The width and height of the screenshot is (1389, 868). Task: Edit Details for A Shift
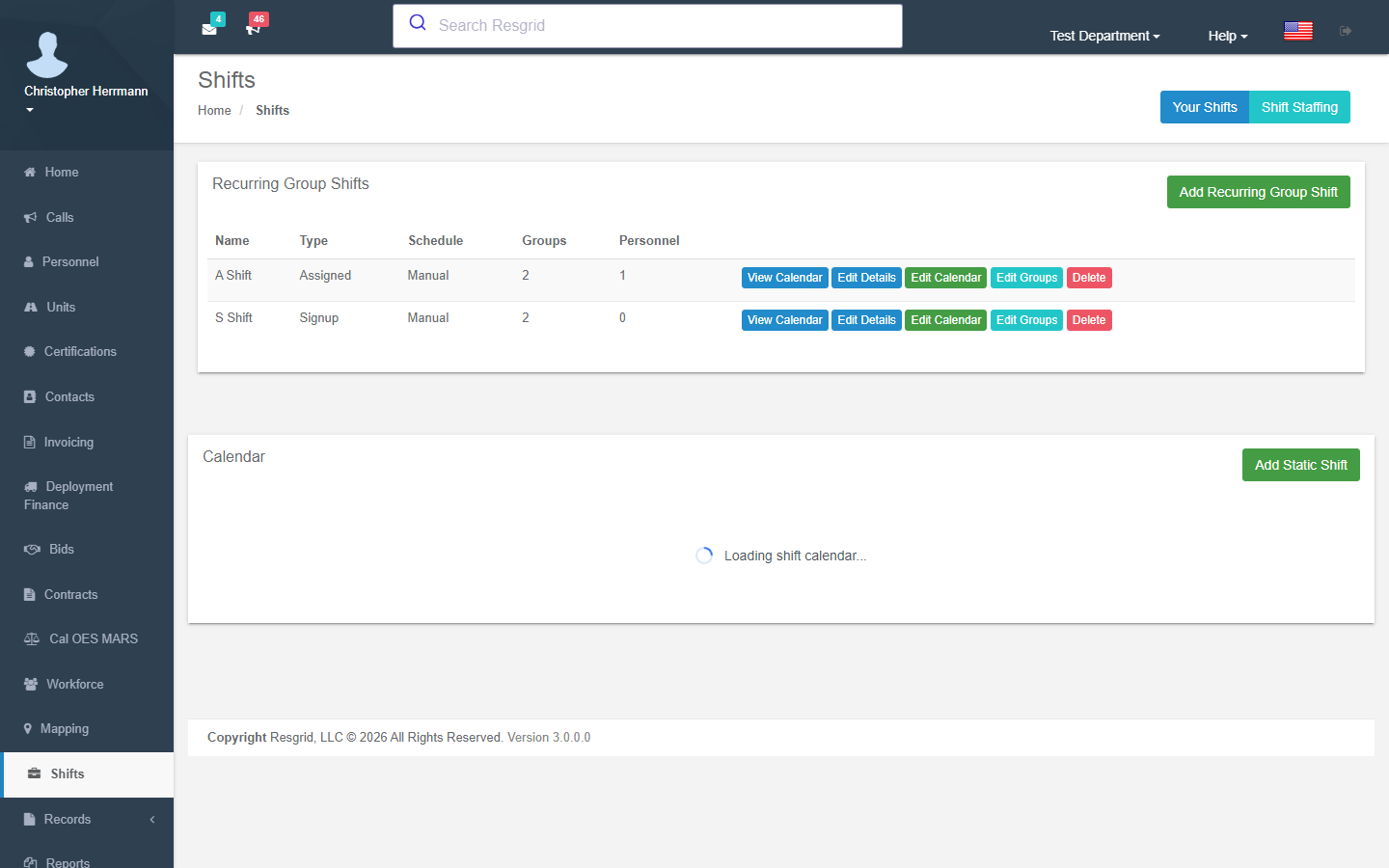click(866, 278)
